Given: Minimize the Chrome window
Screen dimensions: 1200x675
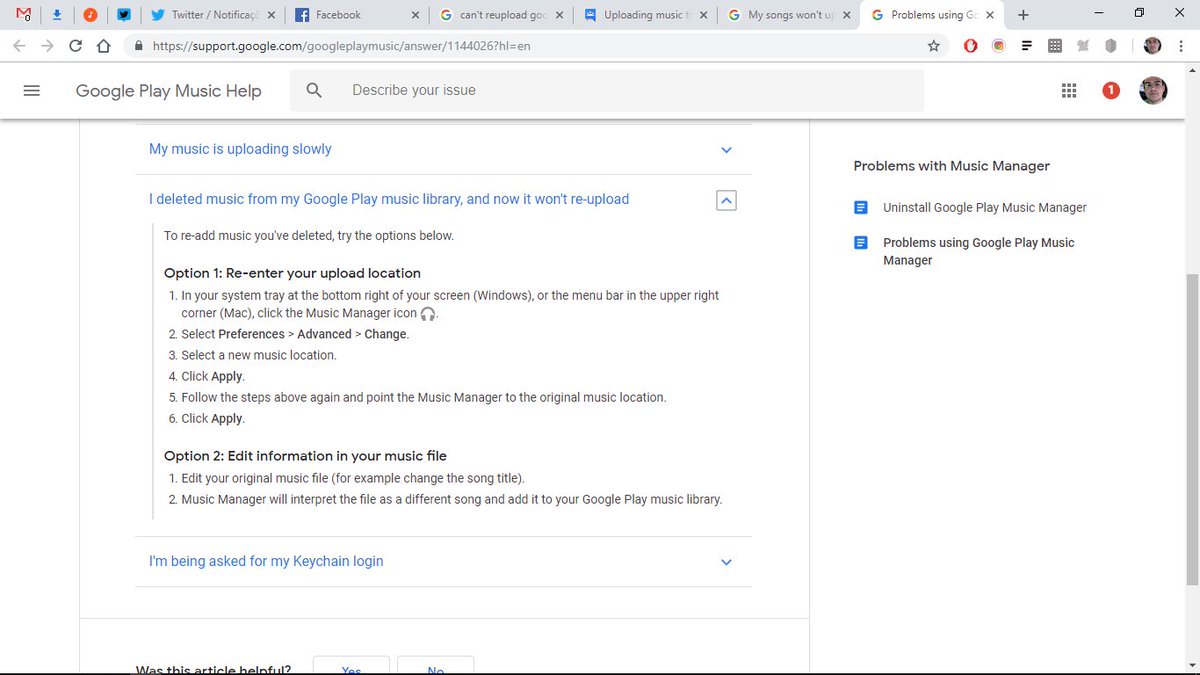Looking at the screenshot, I should pos(1099,14).
